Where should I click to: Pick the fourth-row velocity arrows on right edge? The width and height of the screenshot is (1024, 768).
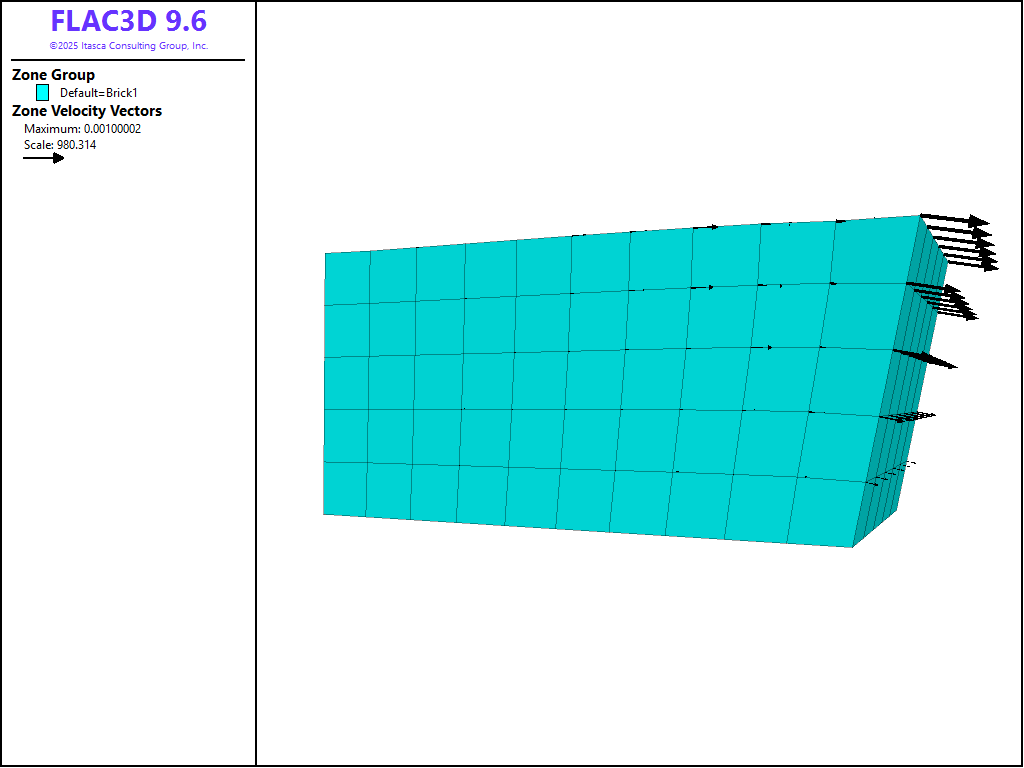(x=908, y=416)
